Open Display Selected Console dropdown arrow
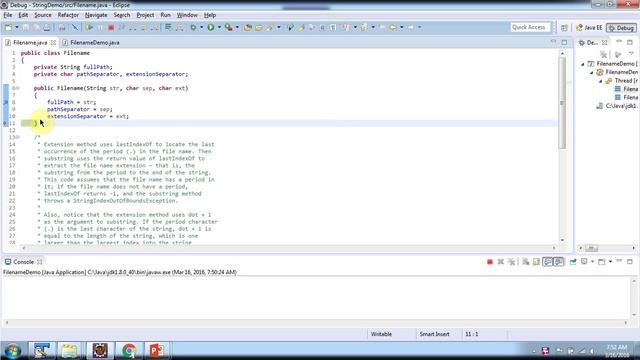Image resolution: width=640 pixels, height=360 pixels. pos(592,262)
